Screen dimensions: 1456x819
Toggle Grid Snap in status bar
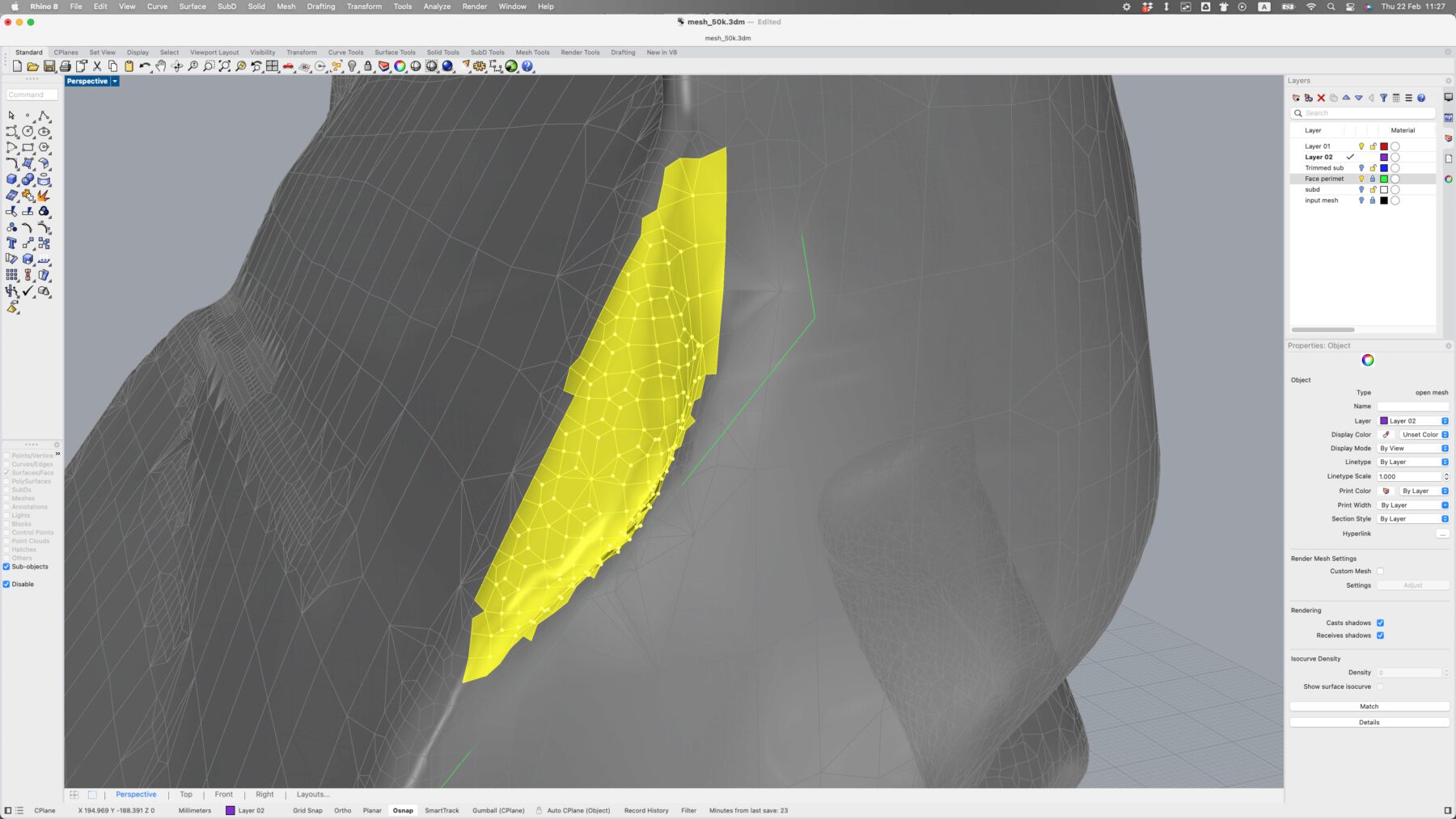(x=307, y=811)
